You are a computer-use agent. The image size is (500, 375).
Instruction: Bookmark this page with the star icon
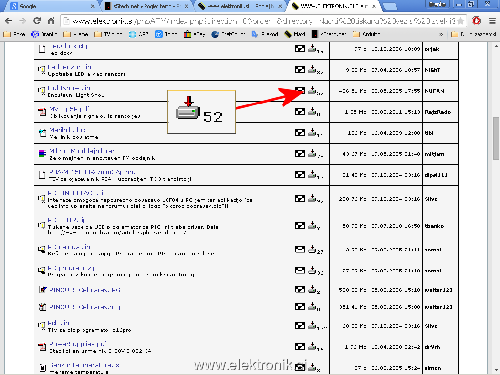[x=460, y=21]
